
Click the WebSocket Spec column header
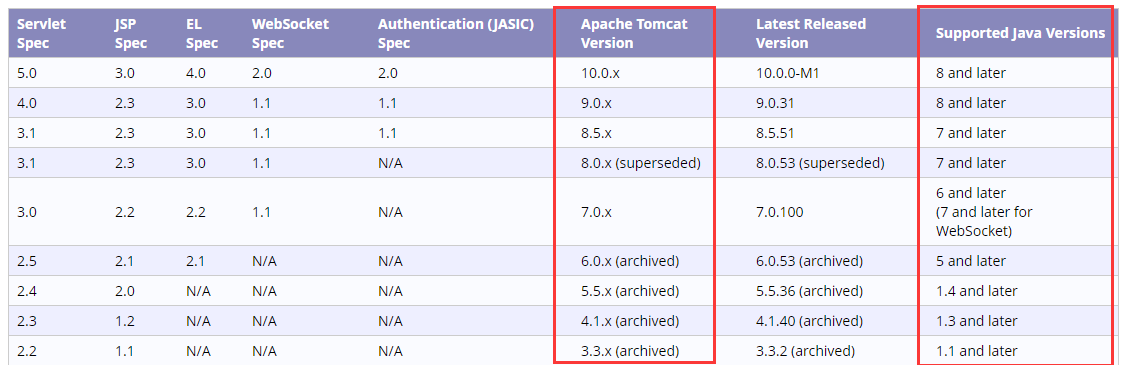click(290, 33)
